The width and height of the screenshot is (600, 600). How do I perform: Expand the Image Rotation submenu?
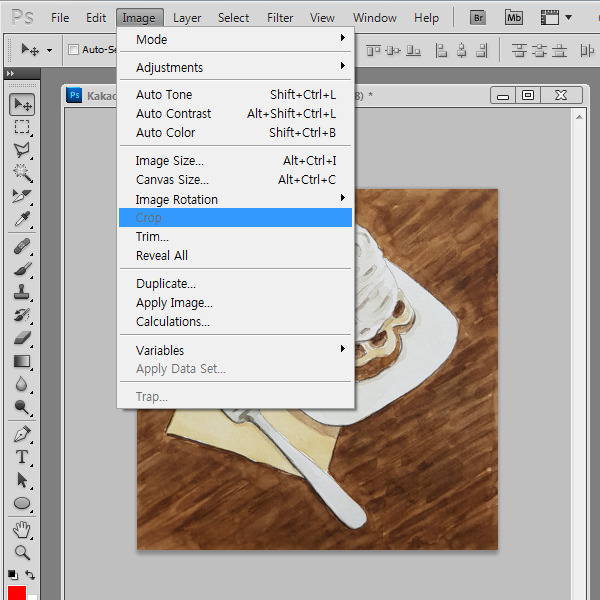coord(235,199)
